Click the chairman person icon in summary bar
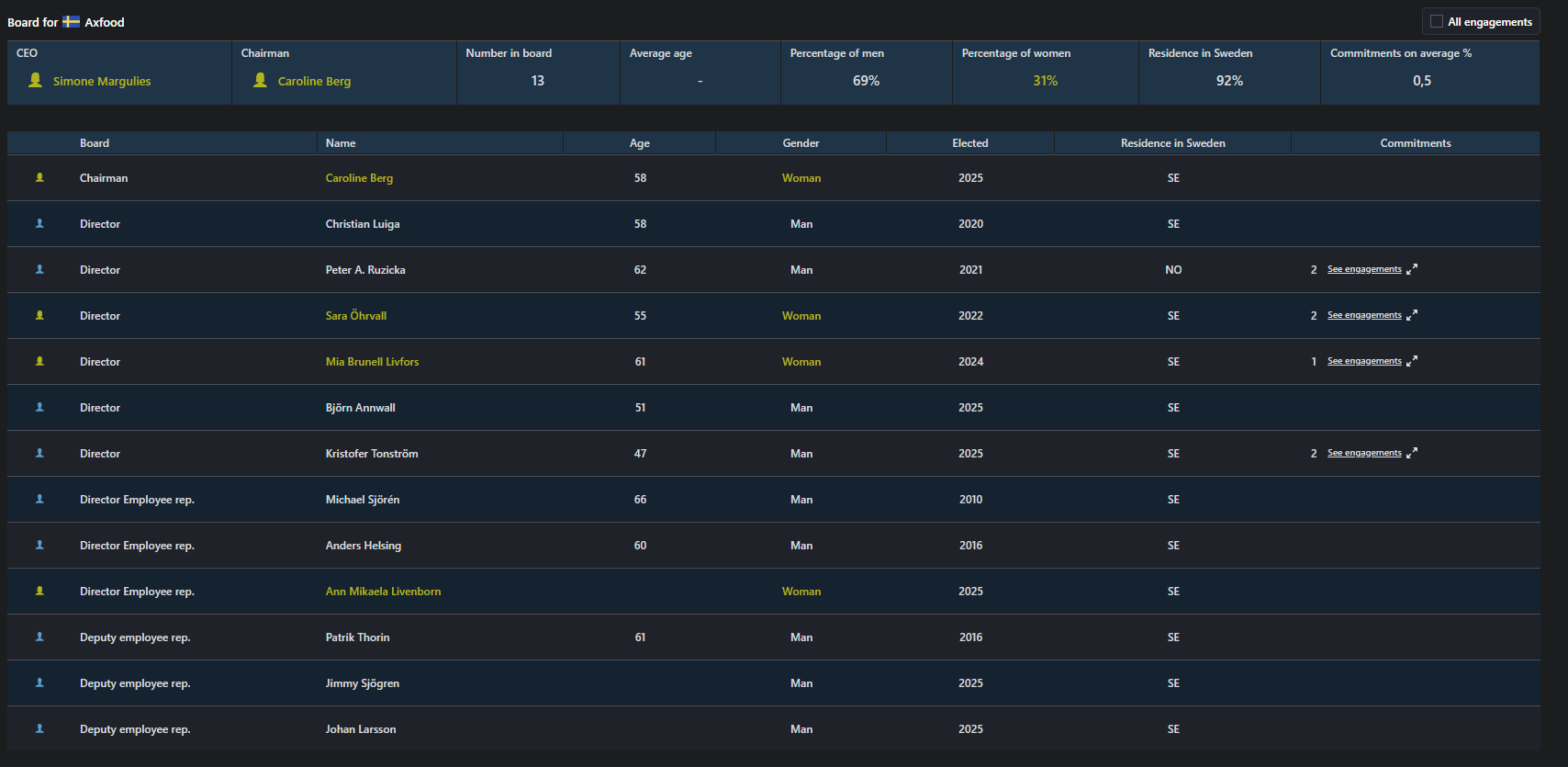Image resolution: width=1568 pixels, height=767 pixels. pyautogui.click(x=260, y=80)
